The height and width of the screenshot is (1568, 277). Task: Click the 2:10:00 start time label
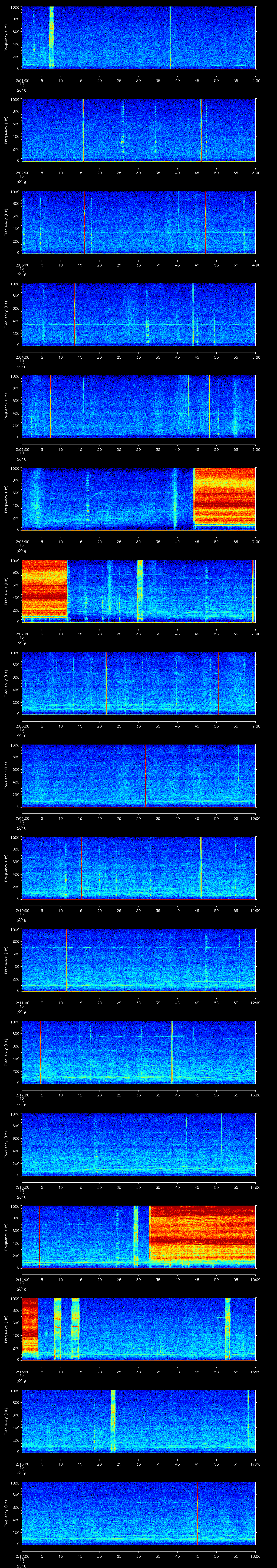coord(22,910)
